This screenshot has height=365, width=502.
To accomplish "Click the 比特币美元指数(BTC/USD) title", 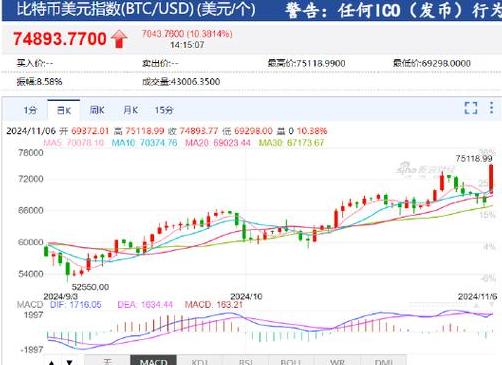I will click(136, 9).
